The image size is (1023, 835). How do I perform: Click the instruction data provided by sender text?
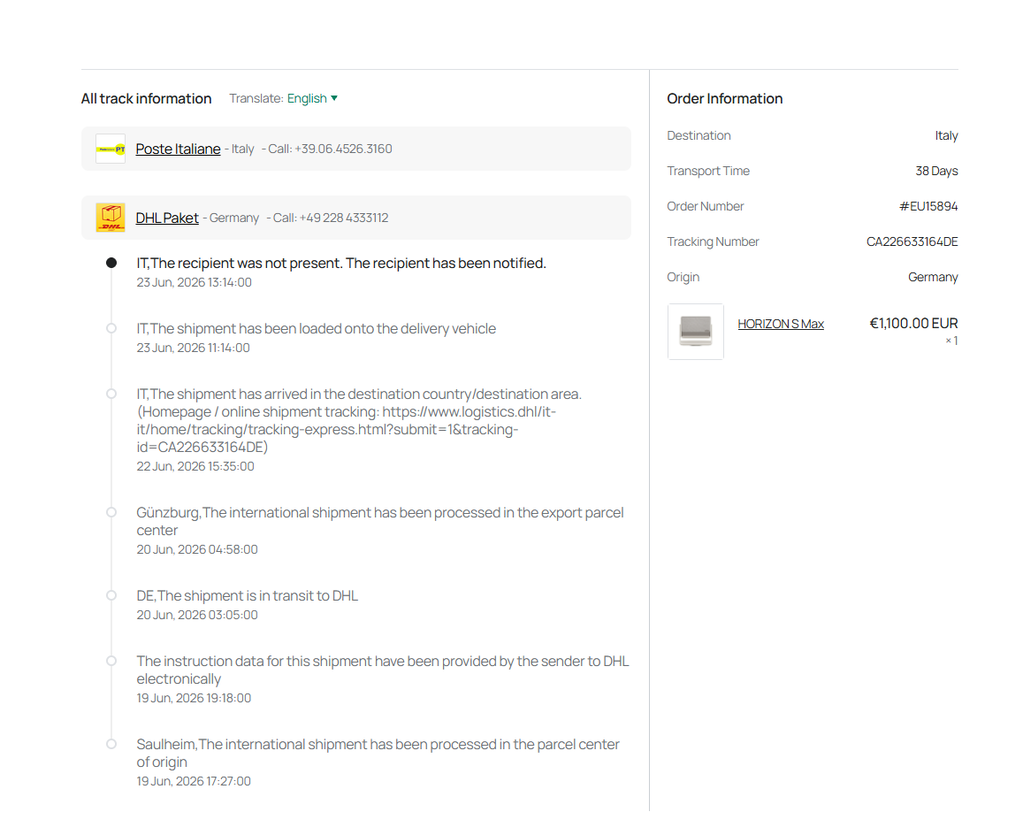pyautogui.click(x=382, y=670)
